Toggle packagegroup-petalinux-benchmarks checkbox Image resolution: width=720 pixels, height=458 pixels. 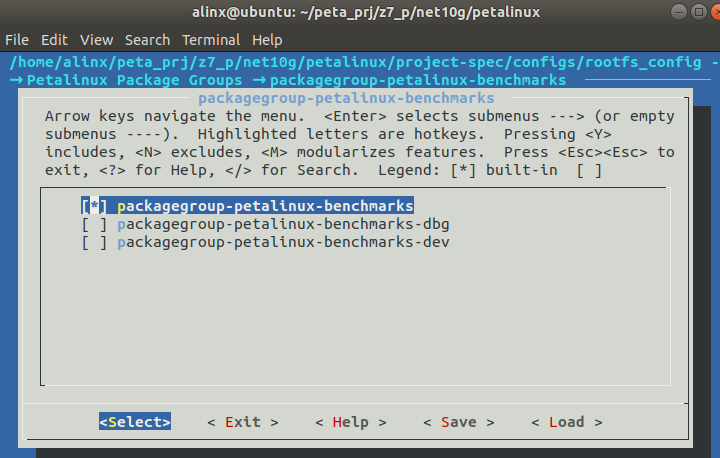94,206
